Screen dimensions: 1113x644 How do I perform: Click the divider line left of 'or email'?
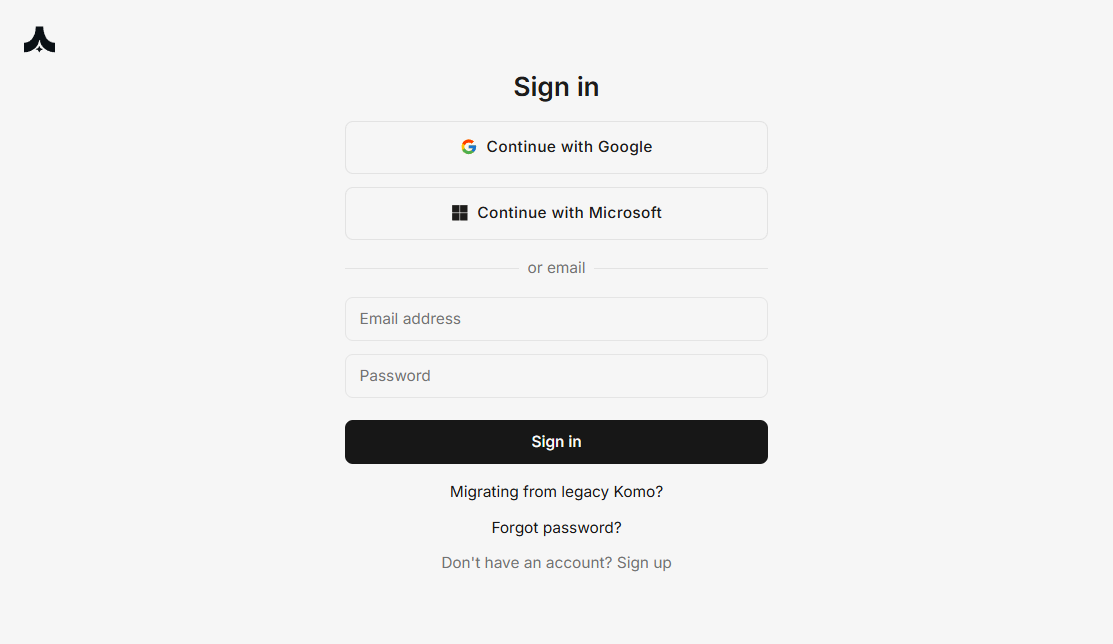[432, 268]
